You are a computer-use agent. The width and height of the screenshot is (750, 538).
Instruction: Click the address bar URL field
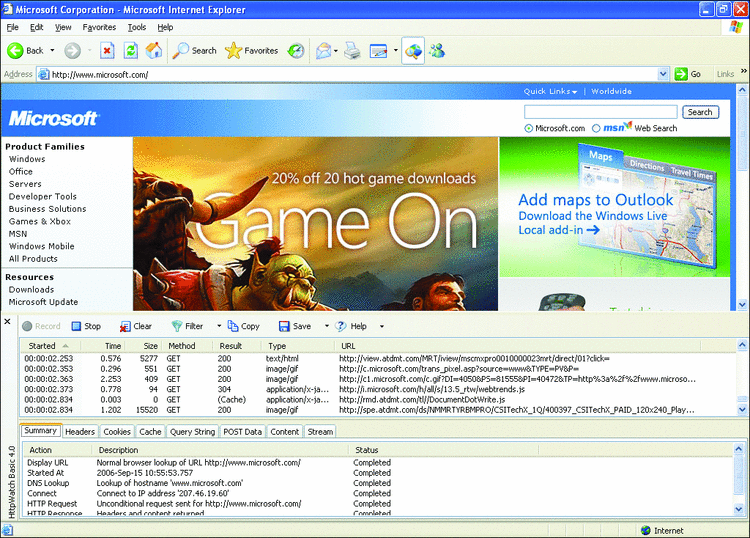click(x=353, y=75)
